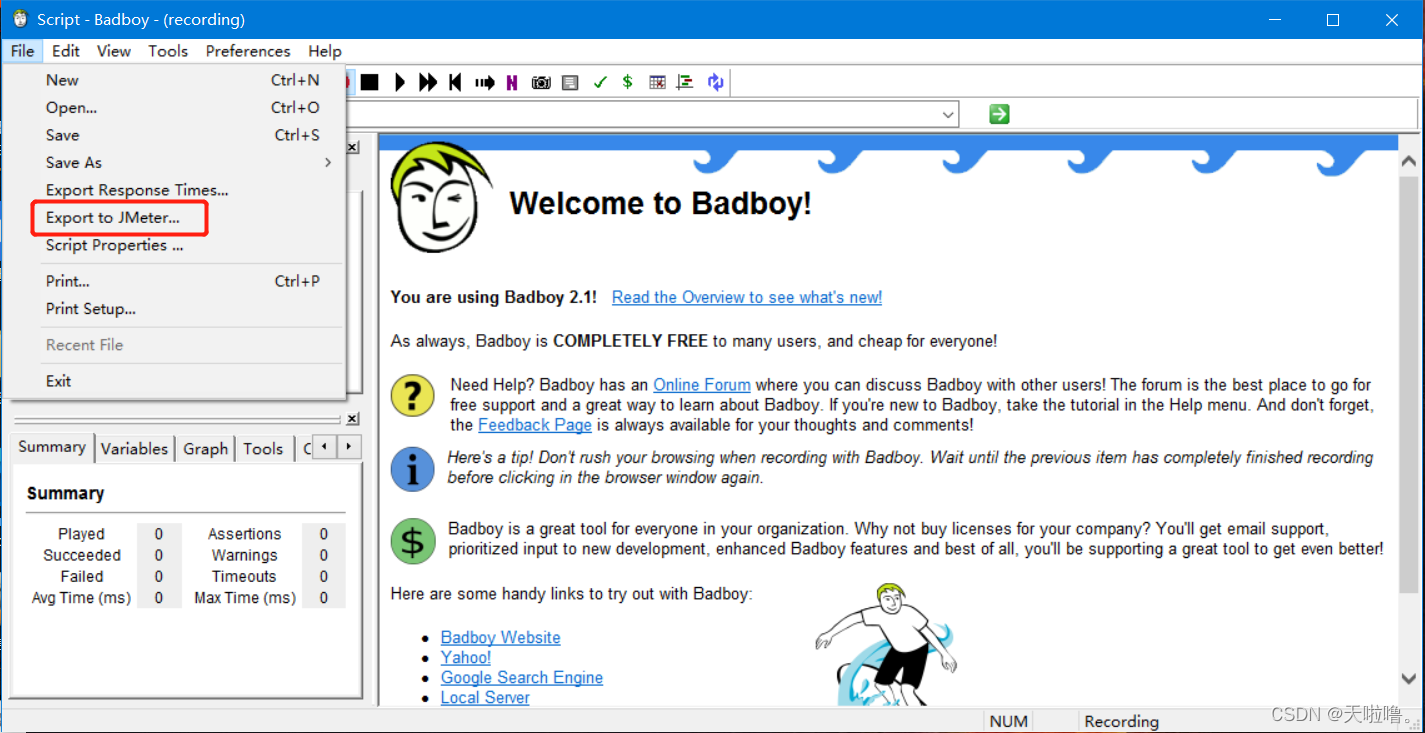Click the blue circular arrows icon
Image resolution: width=1425 pixels, height=733 pixels.
pos(716,82)
